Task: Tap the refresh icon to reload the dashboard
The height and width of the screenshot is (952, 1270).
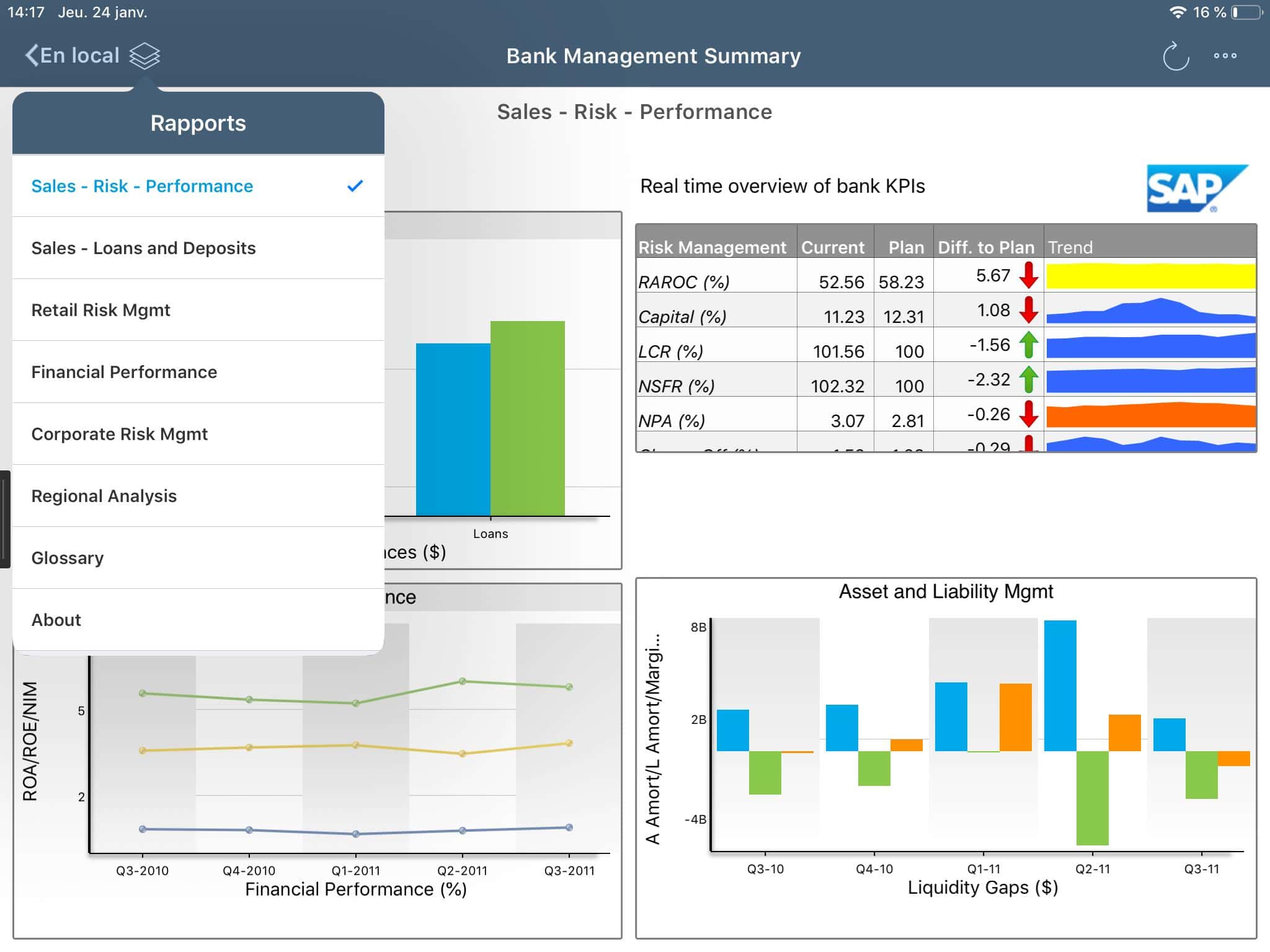Action: (1175, 55)
